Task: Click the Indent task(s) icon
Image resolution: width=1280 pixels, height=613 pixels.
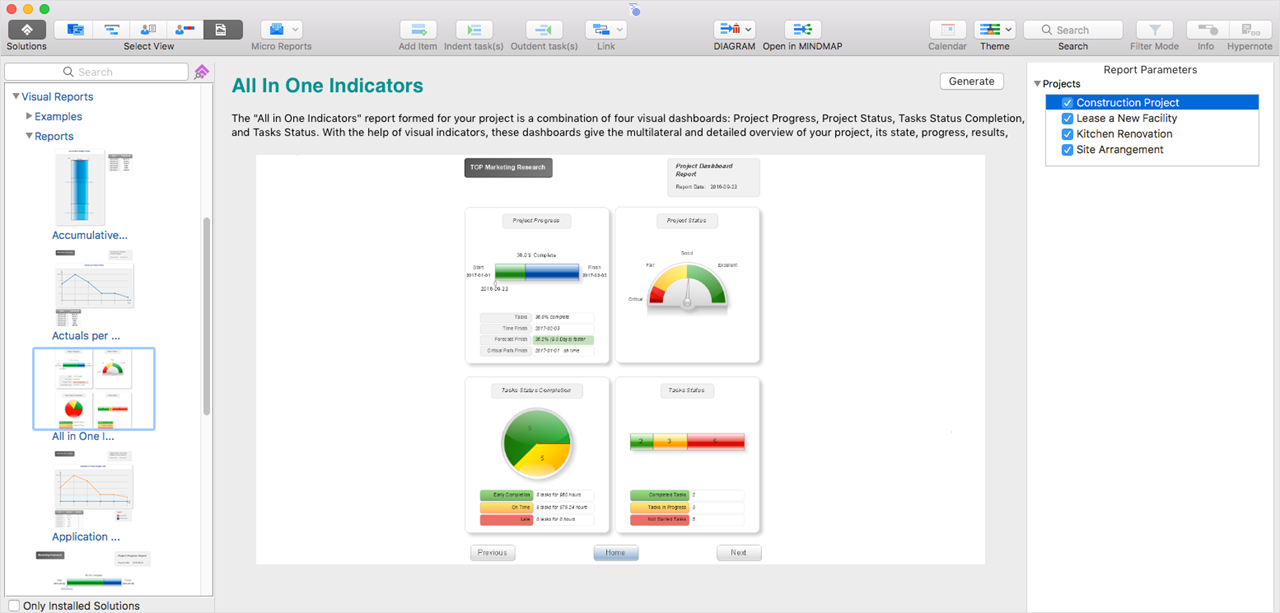Action: pos(474,30)
